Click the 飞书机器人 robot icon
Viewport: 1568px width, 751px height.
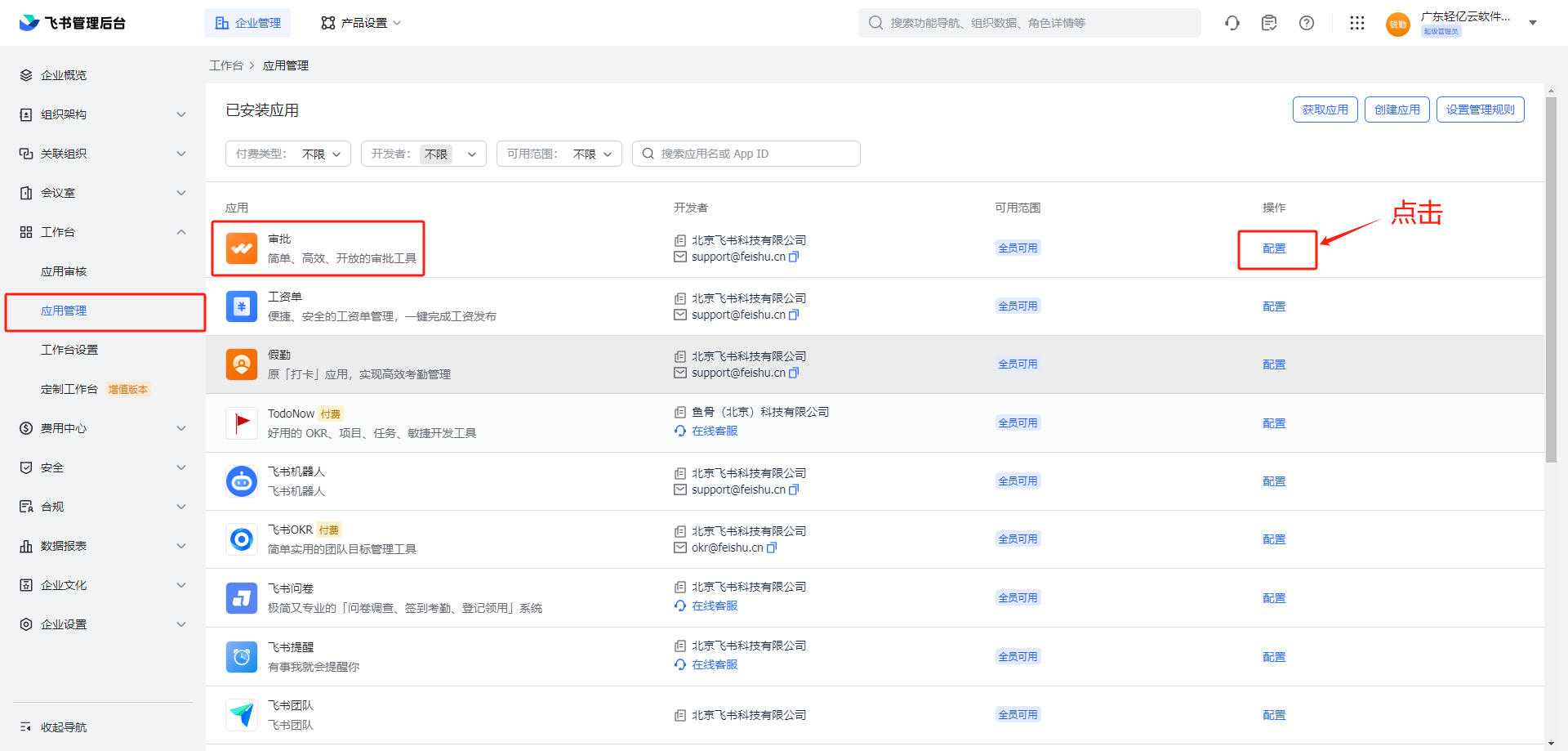point(242,481)
